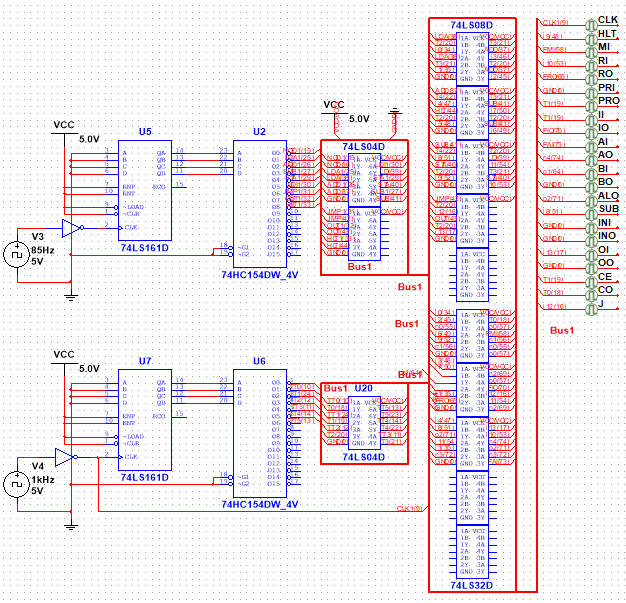Image resolution: width=626 pixels, height=603 pixels.
Task: Select the U7 74LS161D counter chip
Action: coord(145,420)
